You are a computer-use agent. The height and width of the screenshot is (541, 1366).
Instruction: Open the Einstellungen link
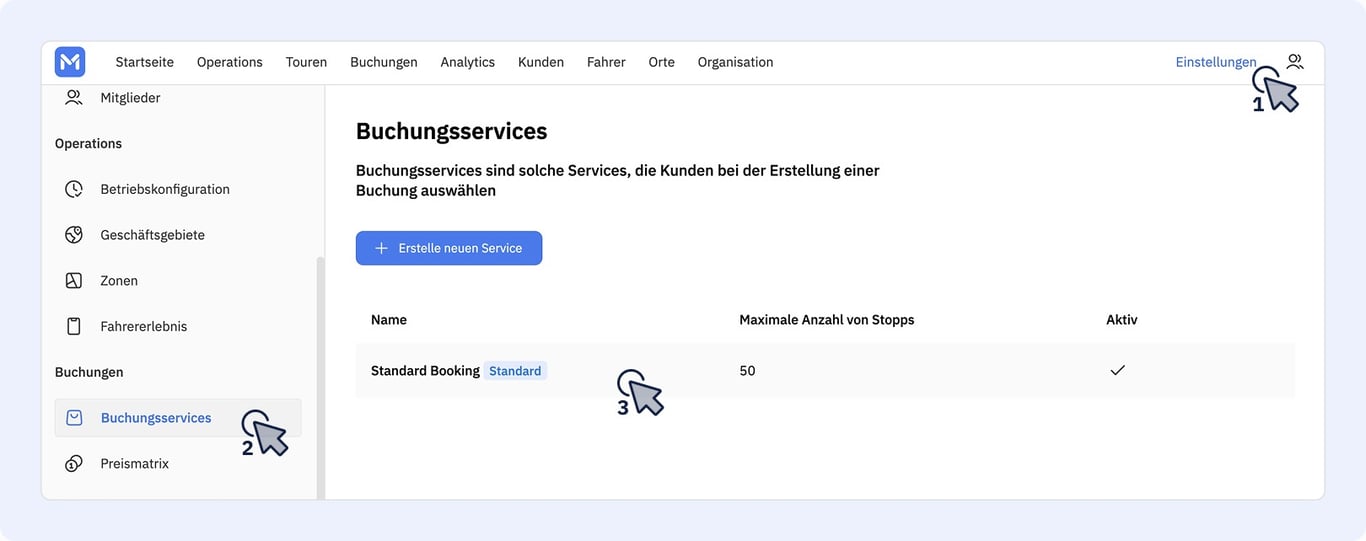coord(1216,62)
